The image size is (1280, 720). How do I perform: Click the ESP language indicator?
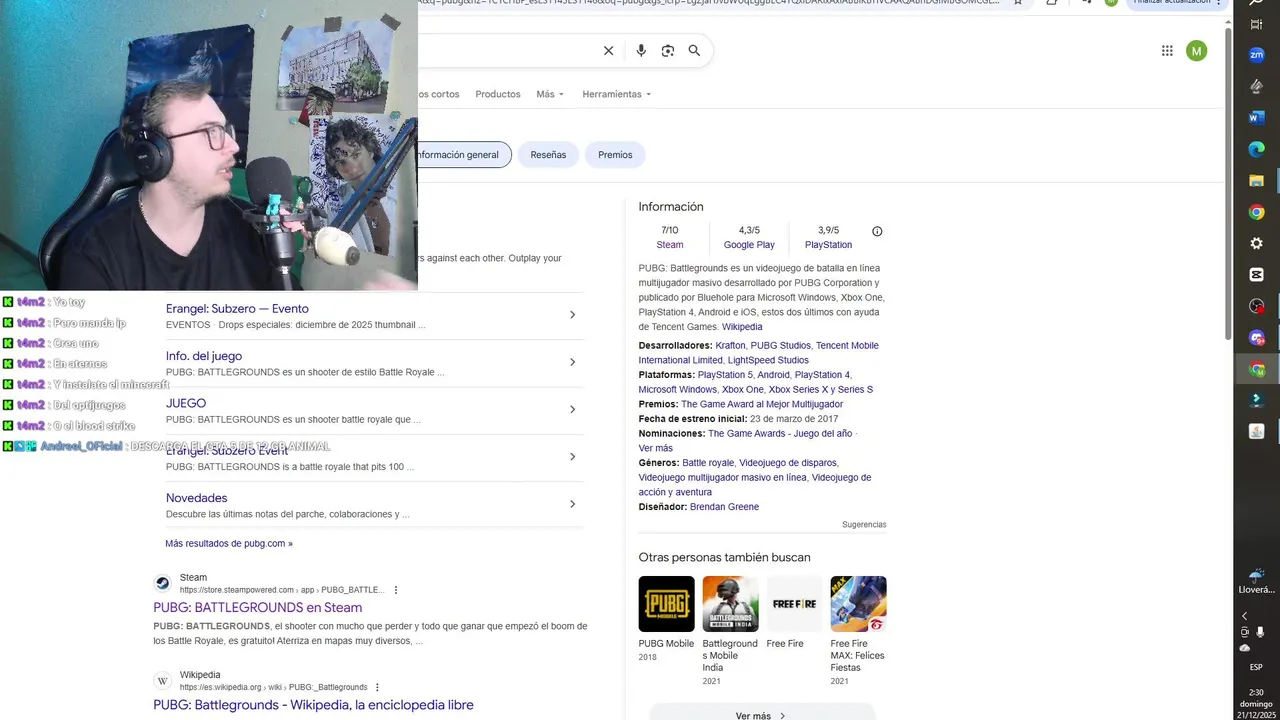[1256, 667]
